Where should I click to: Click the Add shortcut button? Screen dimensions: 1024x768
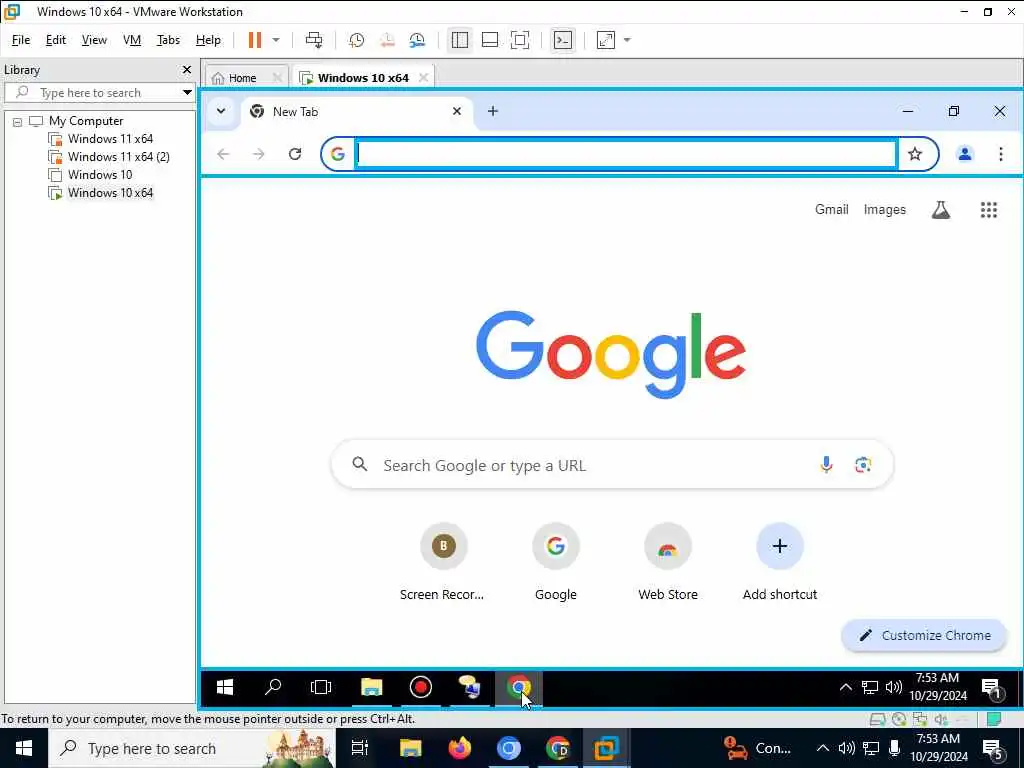[780, 562]
